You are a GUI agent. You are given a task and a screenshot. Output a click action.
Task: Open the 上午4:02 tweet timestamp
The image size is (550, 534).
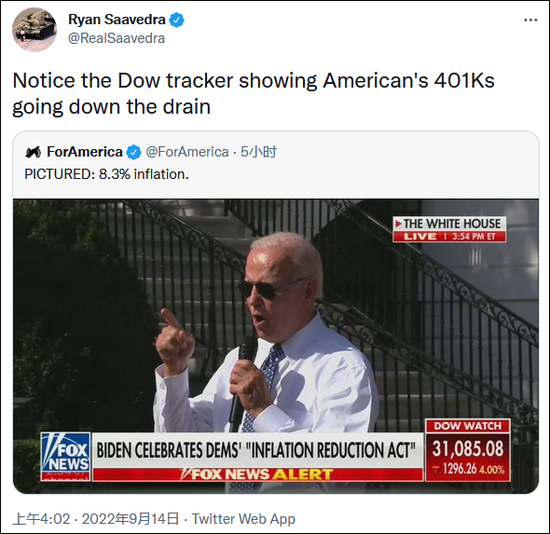point(42,519)
